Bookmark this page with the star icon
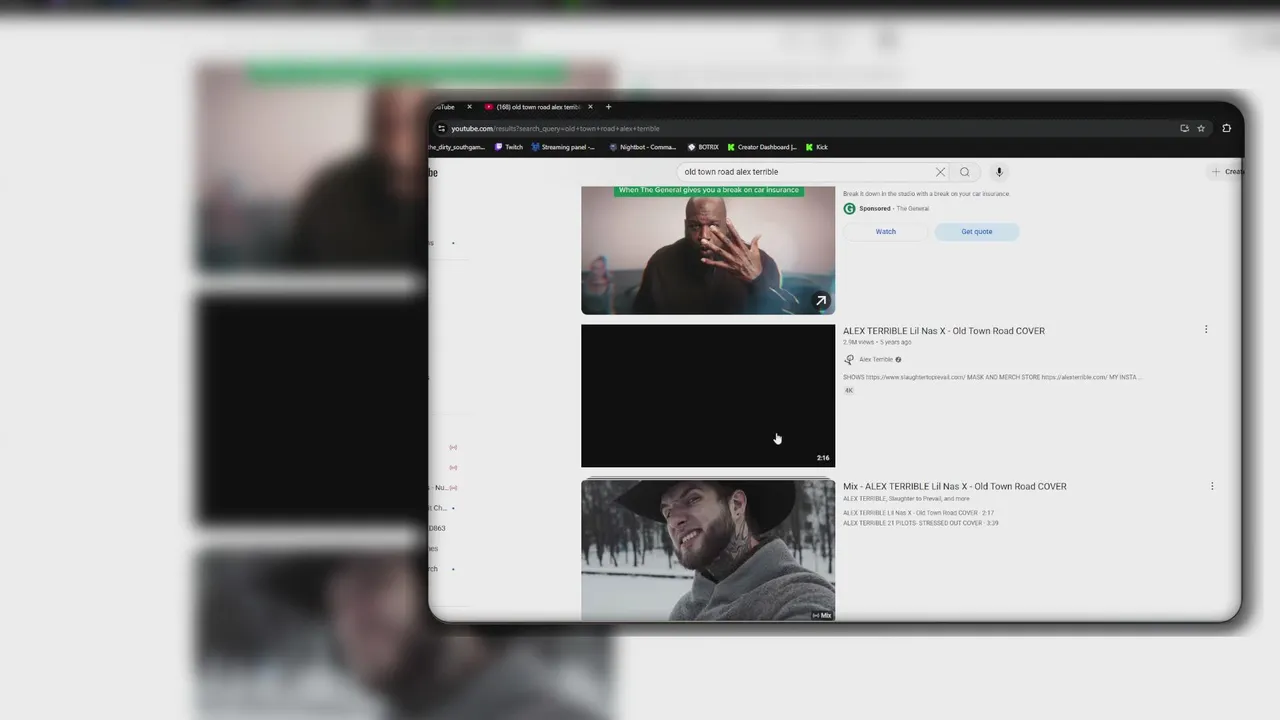The width and height of the screenshot is (1280, 720). 1201,128
